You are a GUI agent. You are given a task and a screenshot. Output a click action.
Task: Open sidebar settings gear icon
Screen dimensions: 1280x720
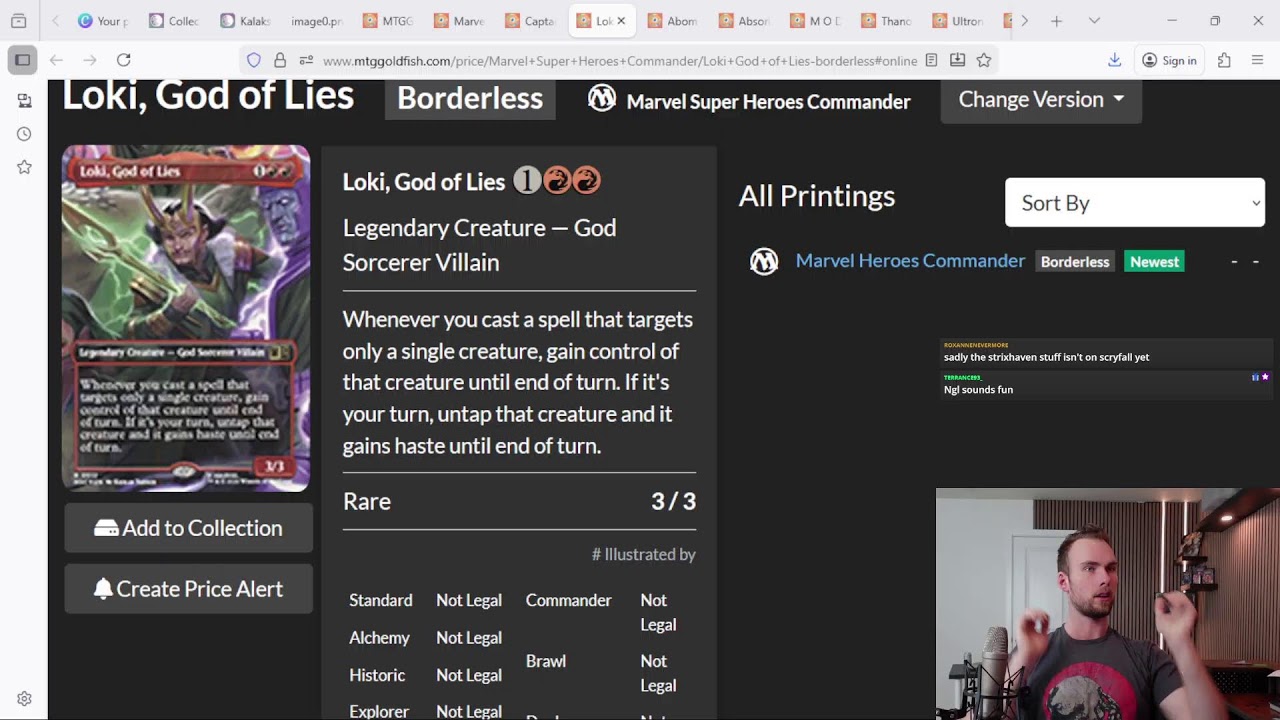[x=24, y=699]
